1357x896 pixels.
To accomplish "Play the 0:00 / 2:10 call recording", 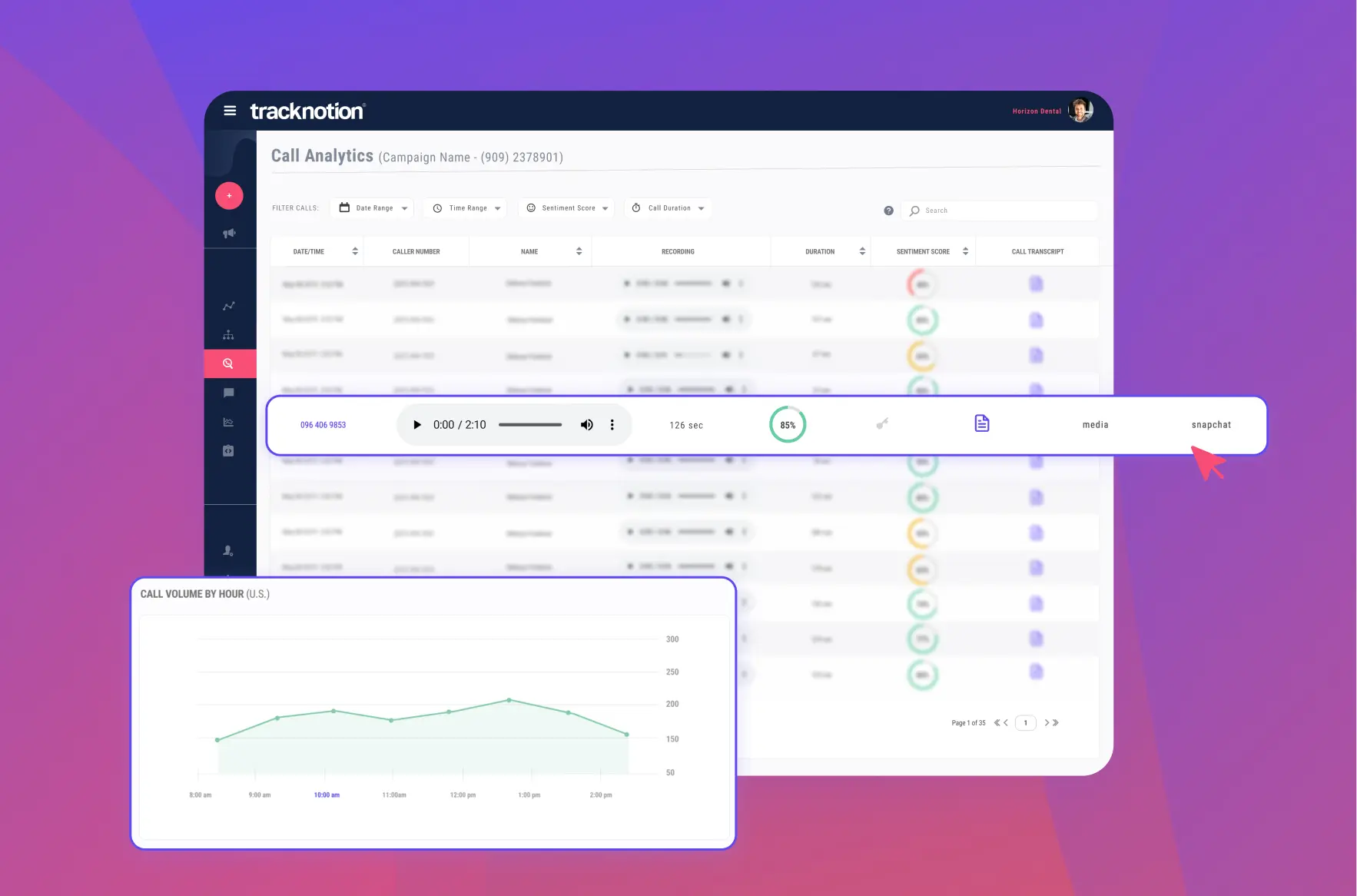I will (x=416, y=425).
